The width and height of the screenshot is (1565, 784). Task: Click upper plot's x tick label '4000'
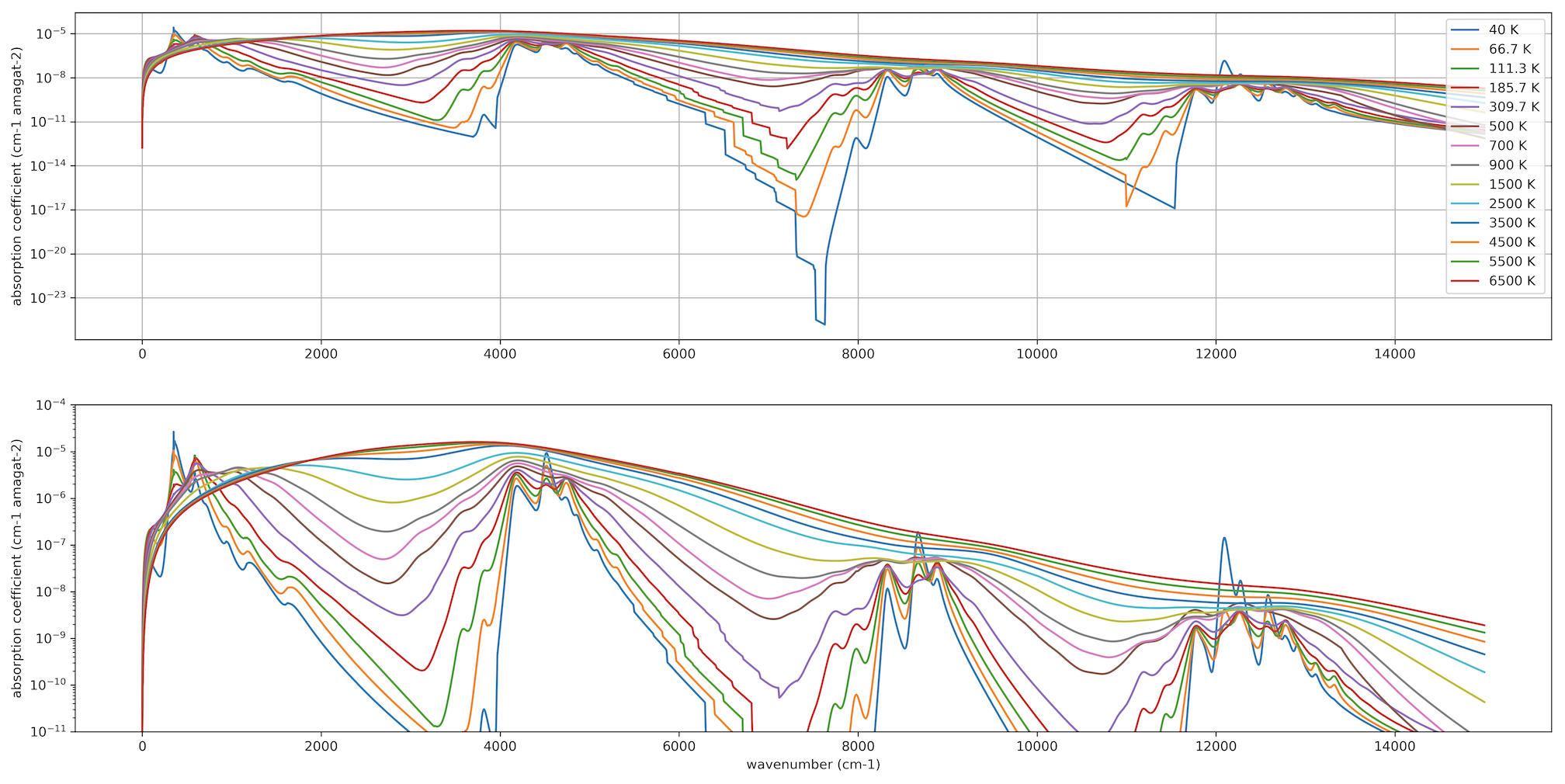click(x=500, y=354)
